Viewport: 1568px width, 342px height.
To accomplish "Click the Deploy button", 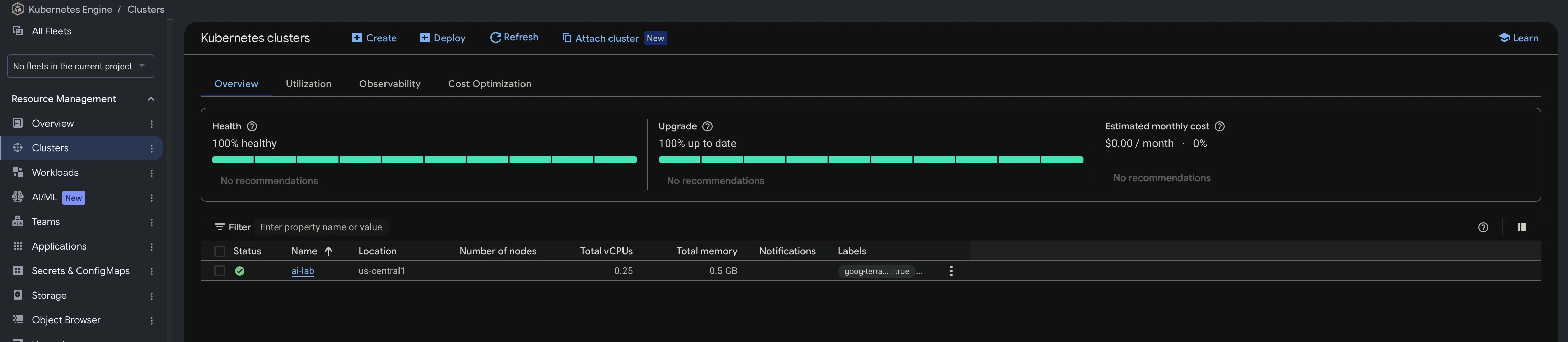I will tap(443, 38).
